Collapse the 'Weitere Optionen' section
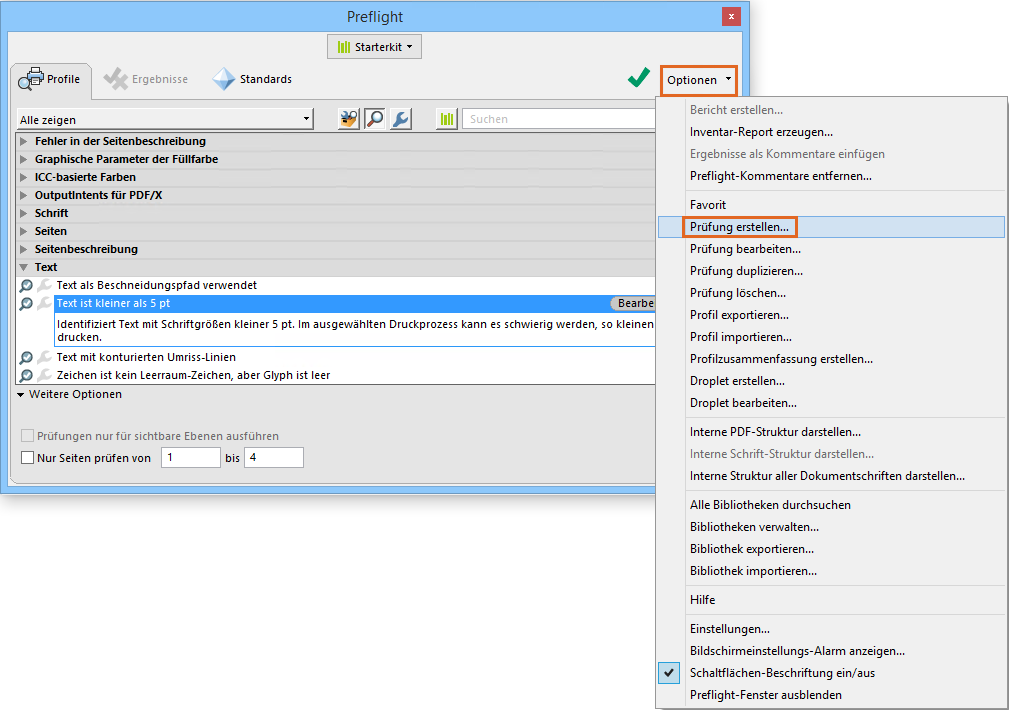1009x710 pixels. (x=20, y=394)
